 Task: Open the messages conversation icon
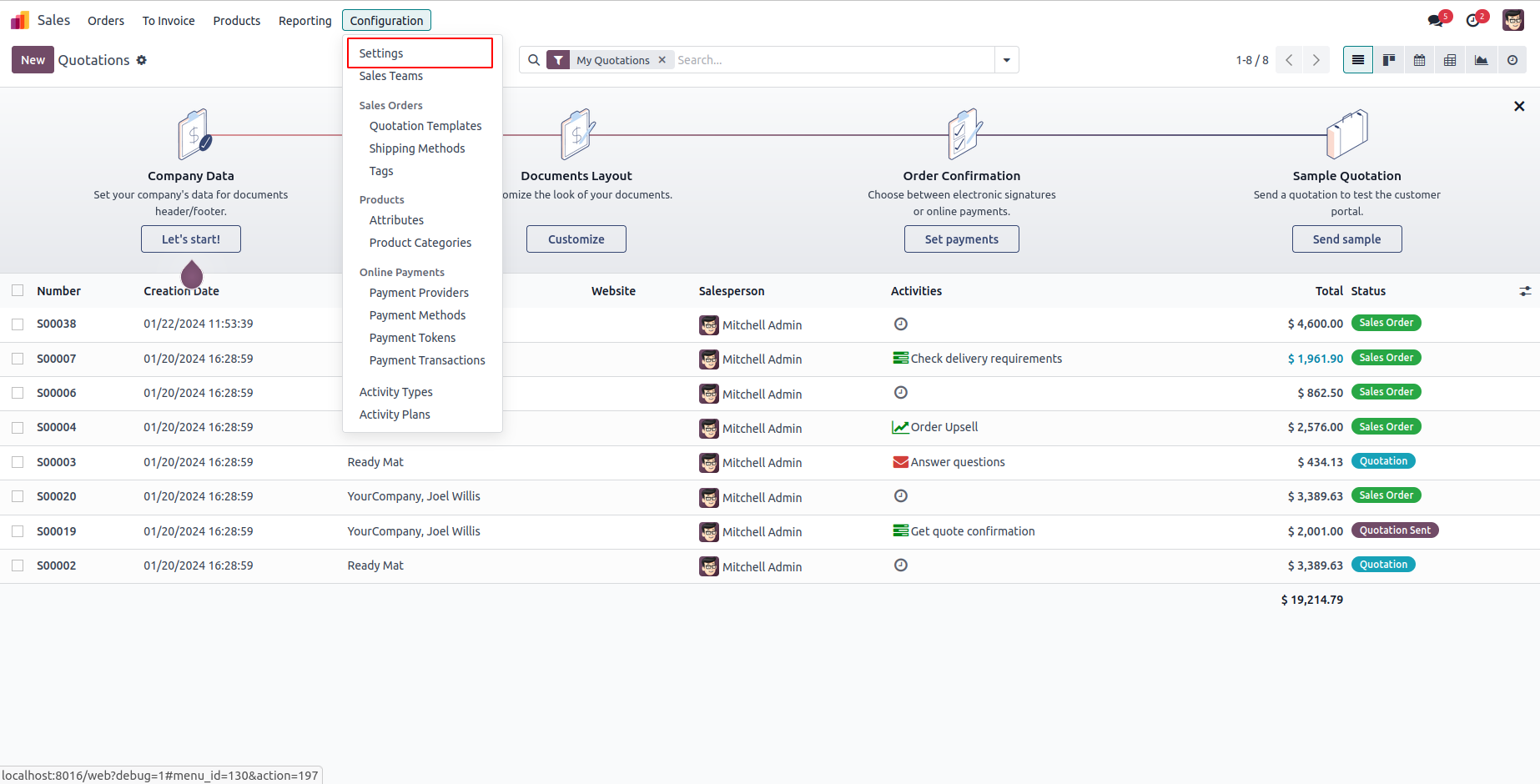pos(1436,21)
